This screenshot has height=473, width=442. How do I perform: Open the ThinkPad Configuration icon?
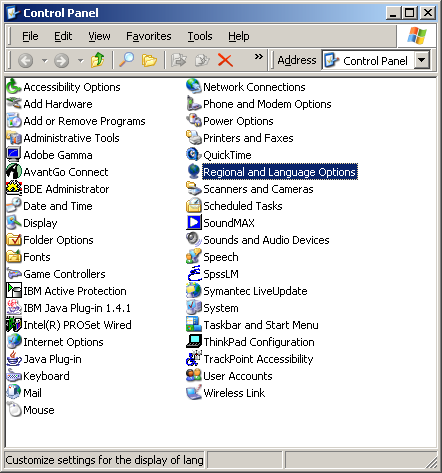tap(194, 342)
